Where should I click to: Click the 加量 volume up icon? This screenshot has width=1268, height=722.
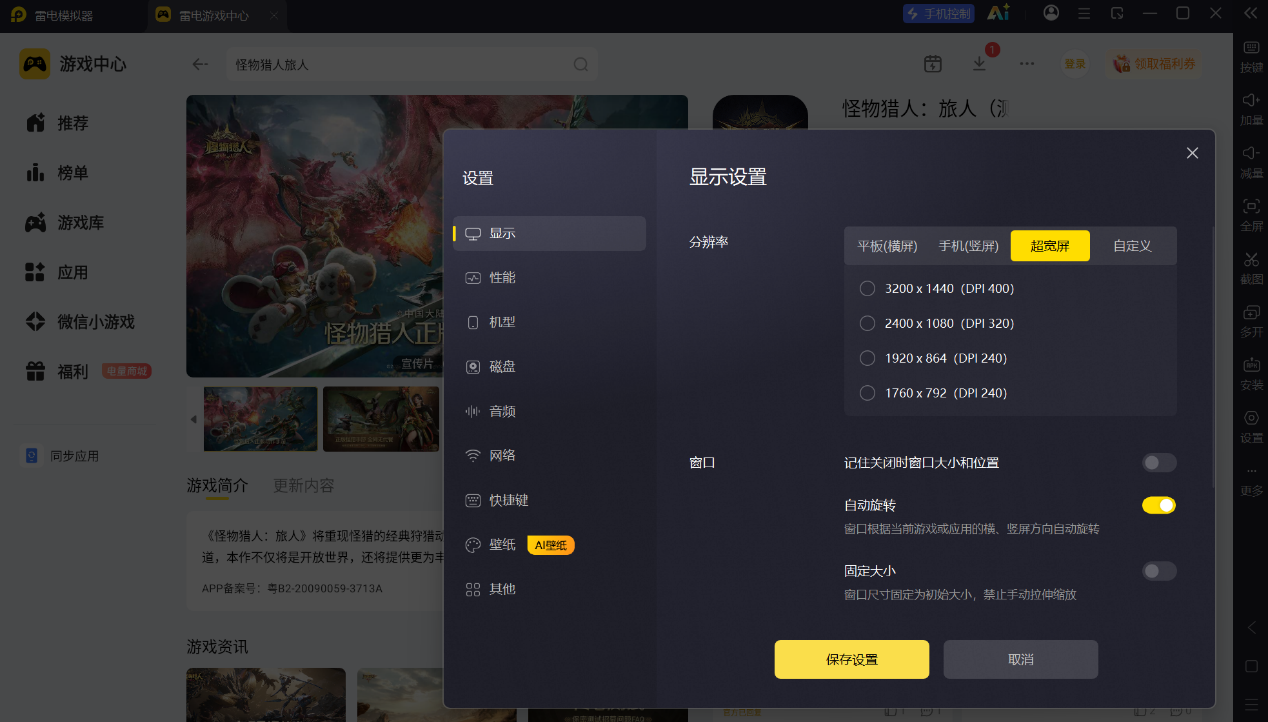tap(1251, 100)
